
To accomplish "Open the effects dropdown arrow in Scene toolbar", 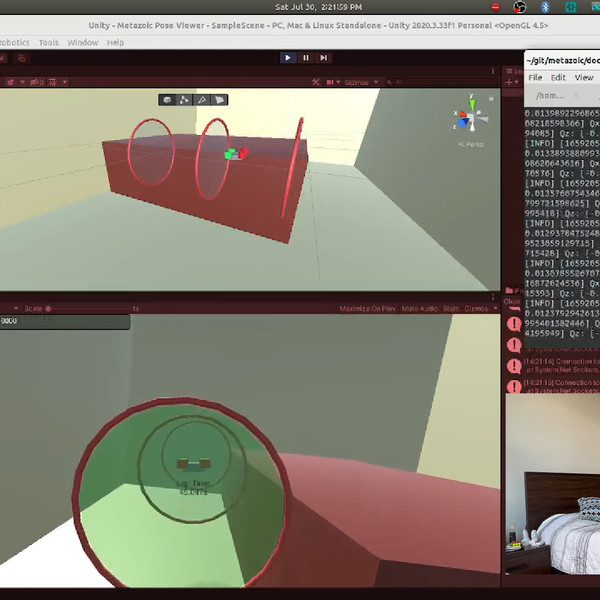I will point(22,82).
